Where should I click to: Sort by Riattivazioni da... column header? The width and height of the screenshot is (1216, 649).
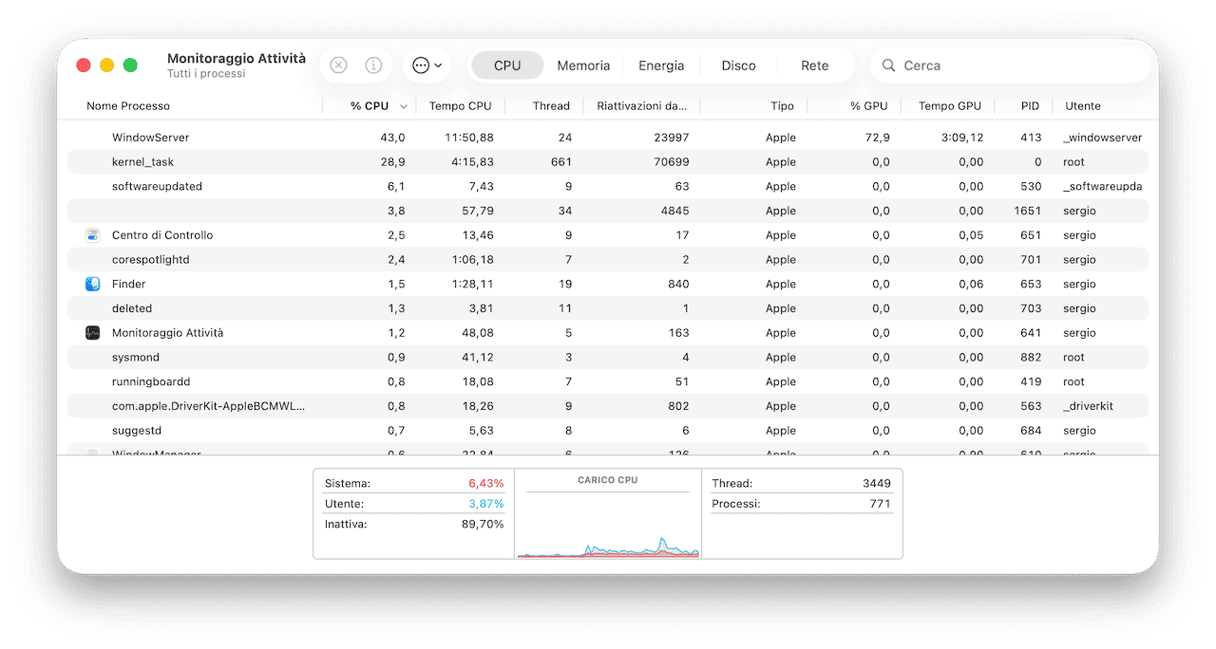[x=641, y=106]
